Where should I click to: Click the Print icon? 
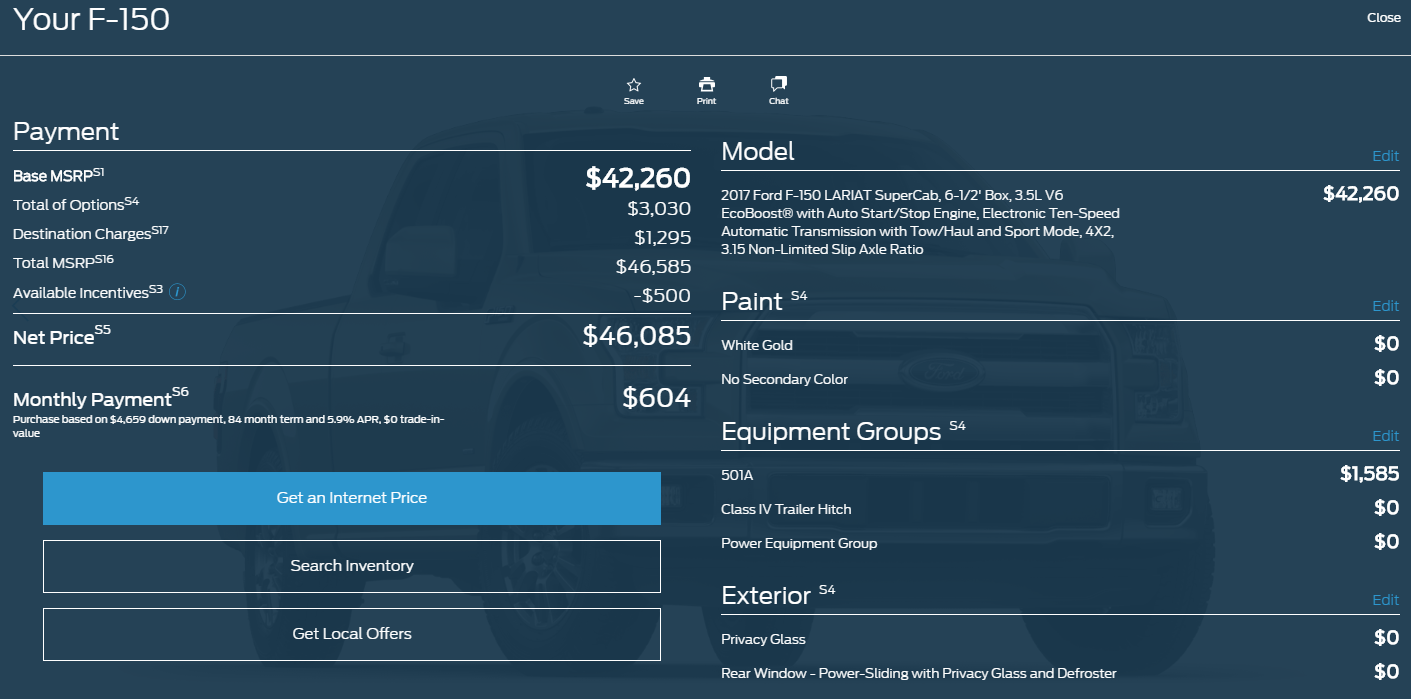707,84
